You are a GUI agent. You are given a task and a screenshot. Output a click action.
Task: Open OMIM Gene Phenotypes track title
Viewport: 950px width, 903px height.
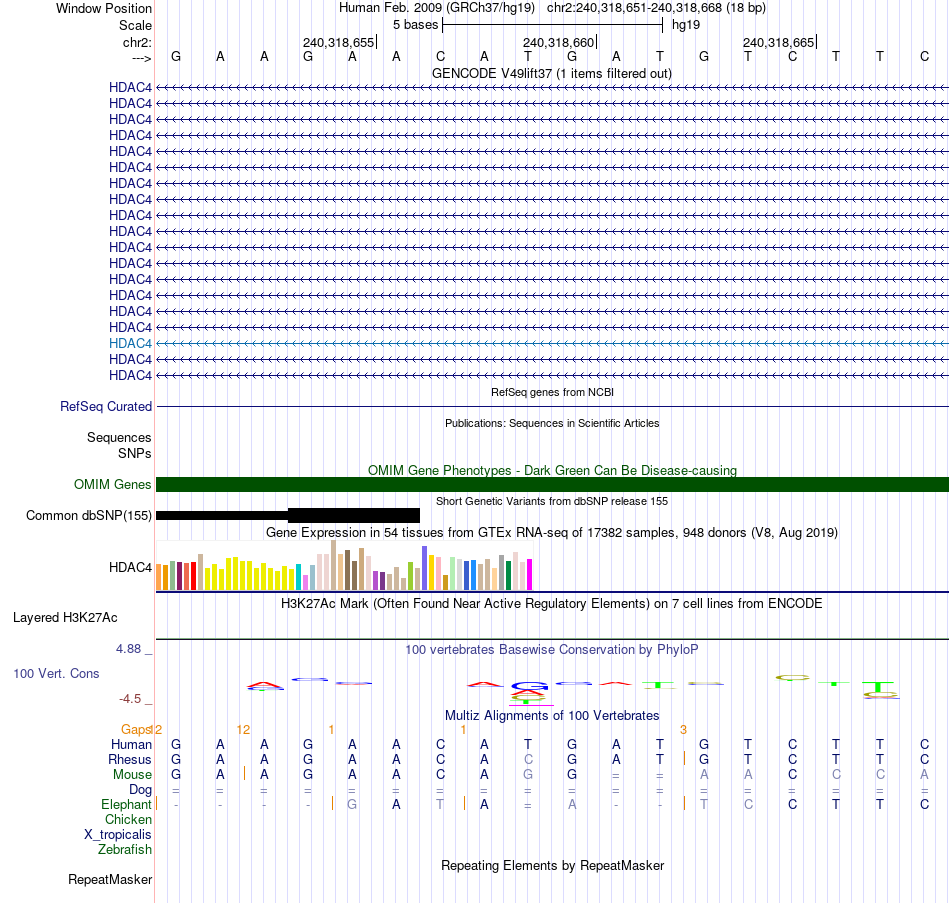pos(552,470)
